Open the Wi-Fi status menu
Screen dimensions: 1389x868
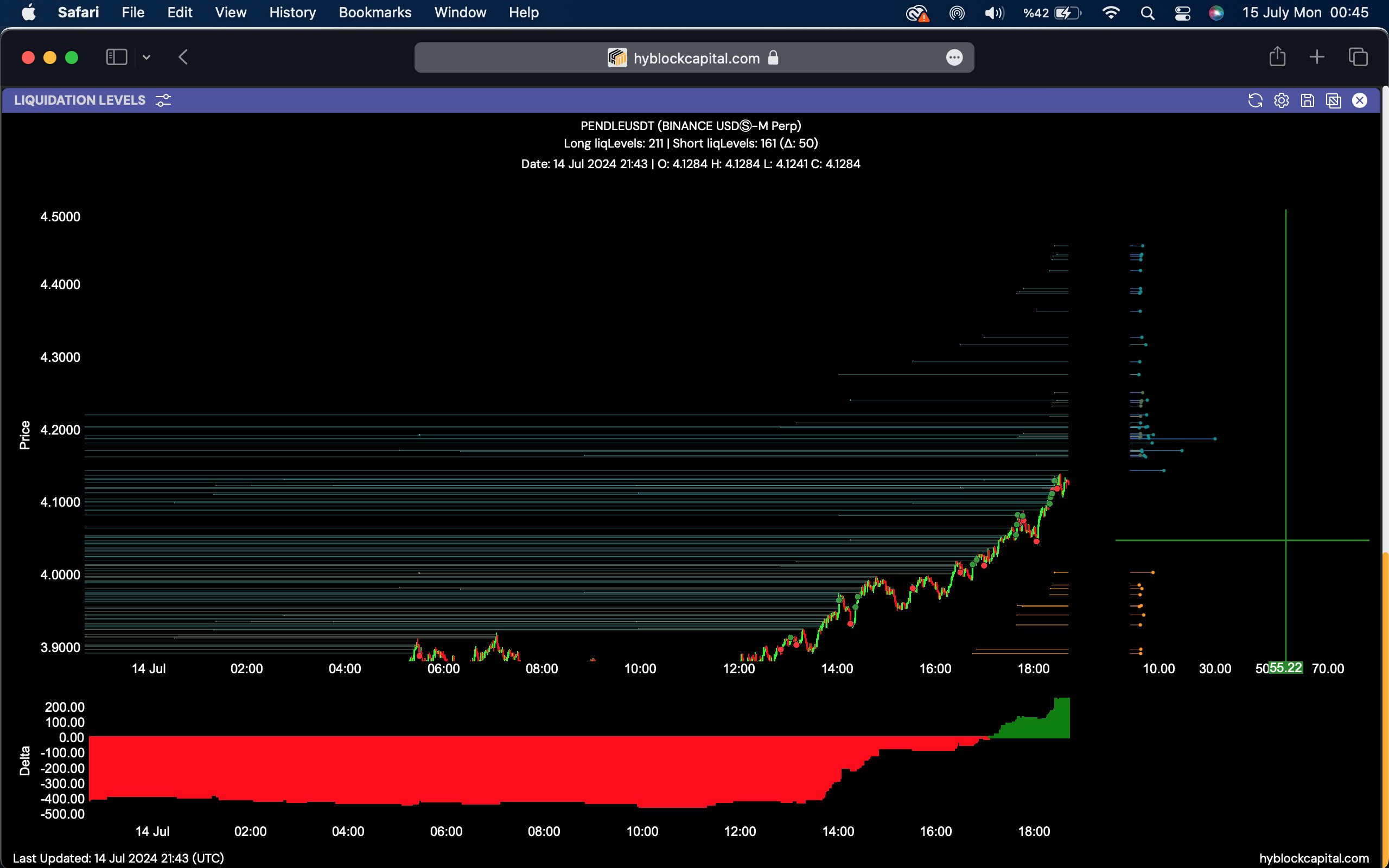pyautogui.click(x=1111, y=12)
